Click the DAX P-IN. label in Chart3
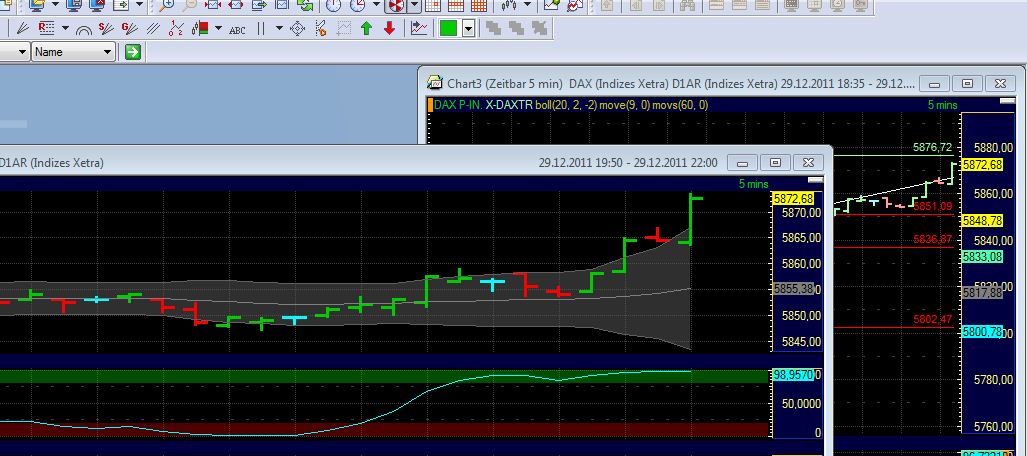The image size is (1027, 456). click(x=457, y=104)
